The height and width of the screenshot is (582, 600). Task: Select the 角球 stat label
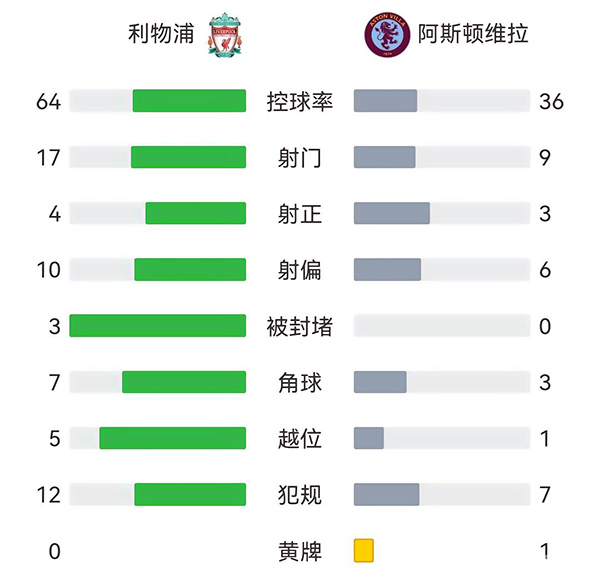pos(299,382)
